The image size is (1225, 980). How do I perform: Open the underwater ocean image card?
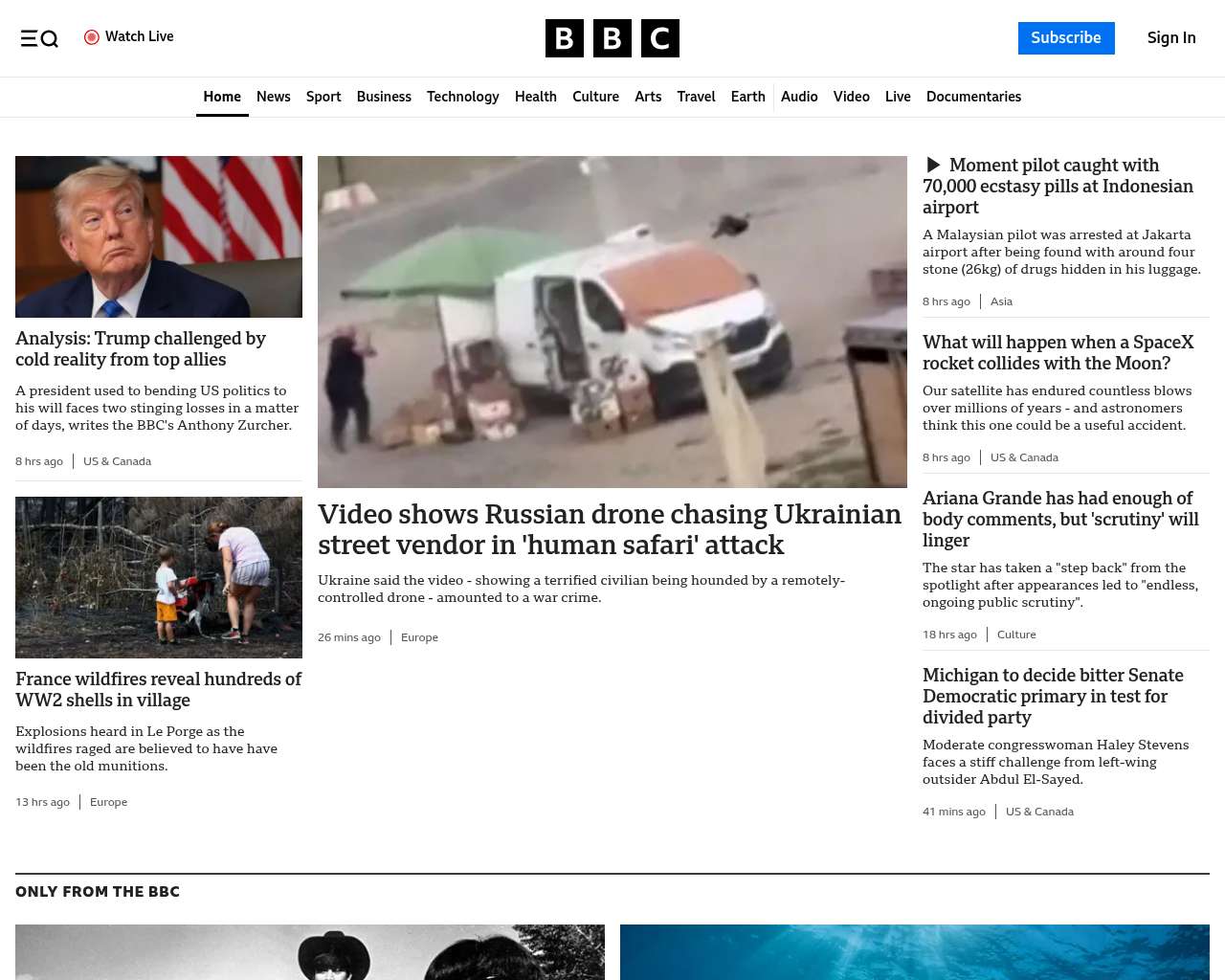click(915, 952)
